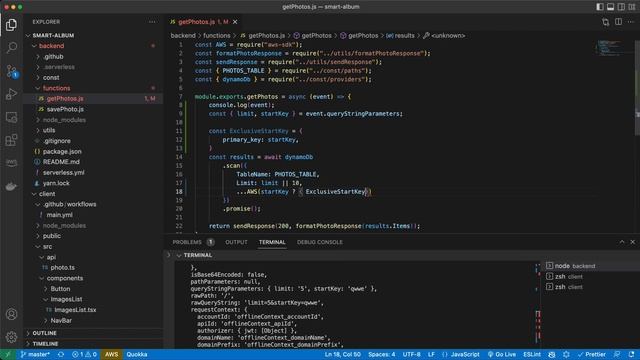The height and width of the screenshot is (360, 640).
Task: Open changes compare icon in editor toolbar
Action: point(606,22)
